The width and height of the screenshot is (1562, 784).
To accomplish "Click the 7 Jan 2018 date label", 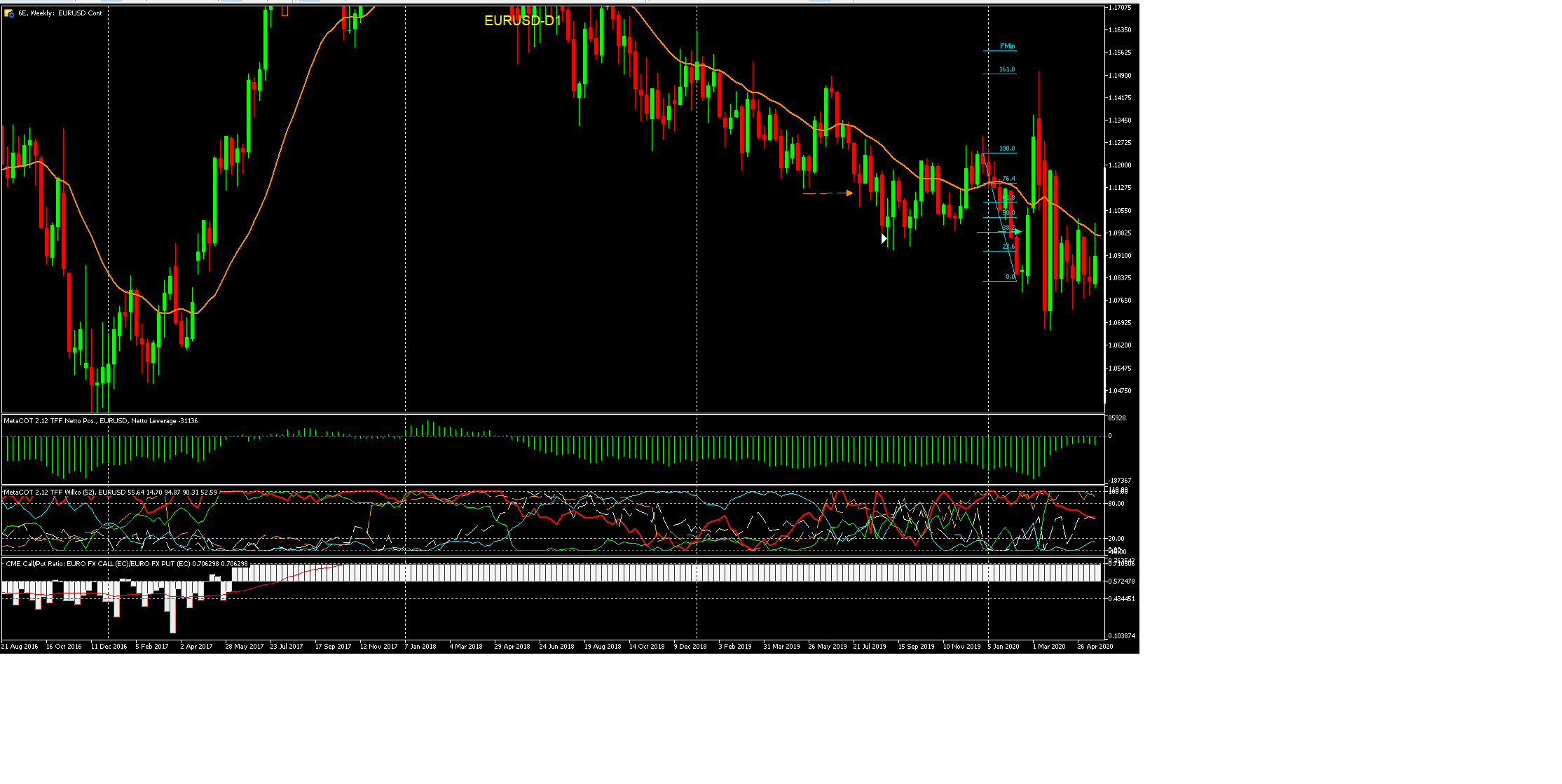I will pyautogui.click(x=420, y=647).
